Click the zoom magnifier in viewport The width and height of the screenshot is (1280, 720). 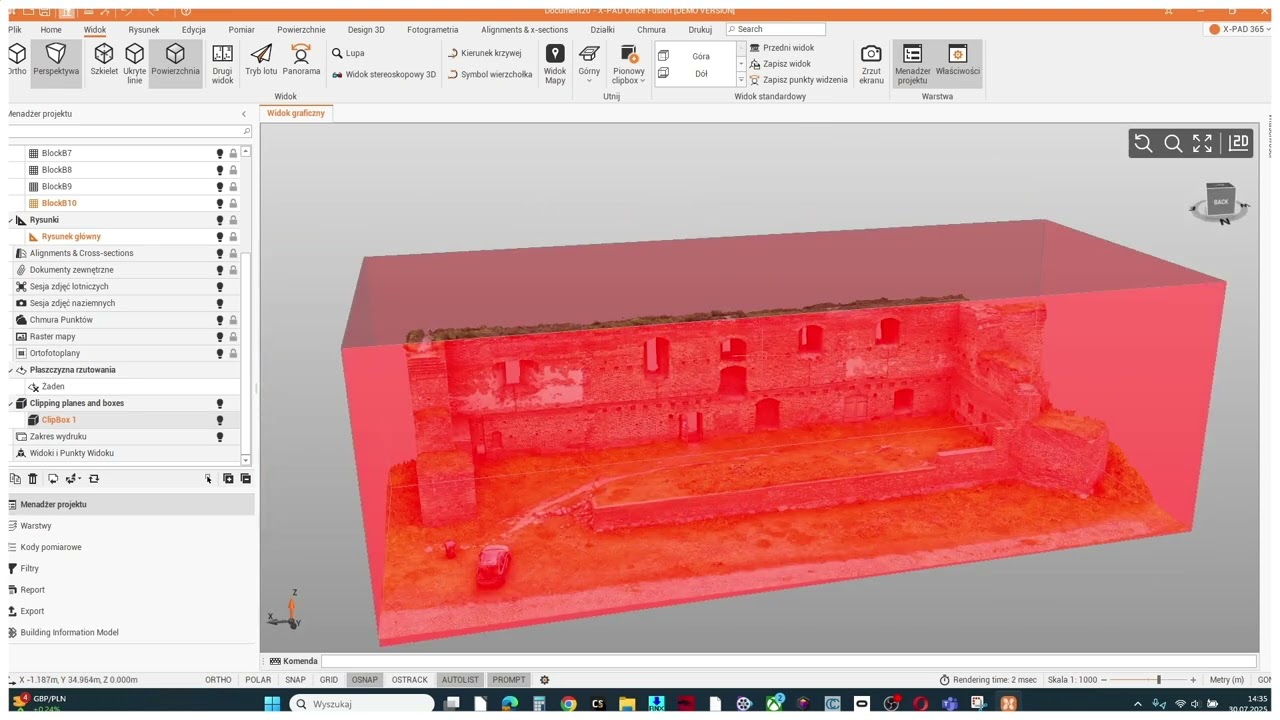click(1173, 144)
